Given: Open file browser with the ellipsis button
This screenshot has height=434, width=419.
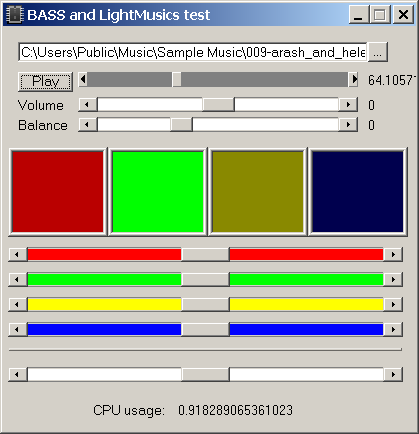Looking at the screenshot, I should pyautogui.click(x=377, y=52).
